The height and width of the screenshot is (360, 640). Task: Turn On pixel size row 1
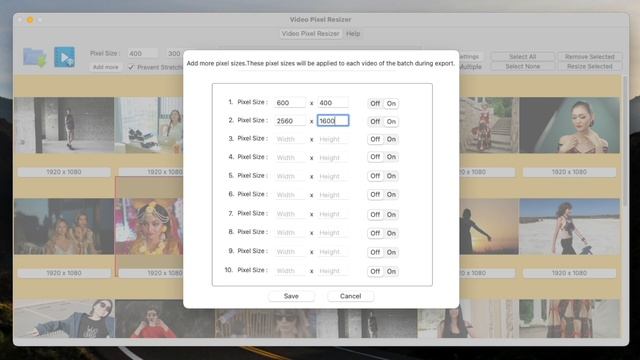coord(391,103)
